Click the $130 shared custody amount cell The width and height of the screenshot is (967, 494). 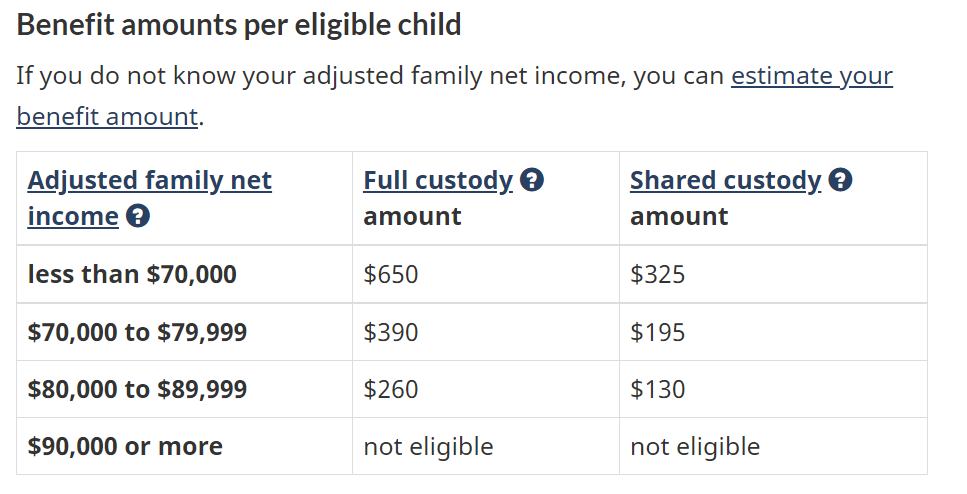point(658,389)
